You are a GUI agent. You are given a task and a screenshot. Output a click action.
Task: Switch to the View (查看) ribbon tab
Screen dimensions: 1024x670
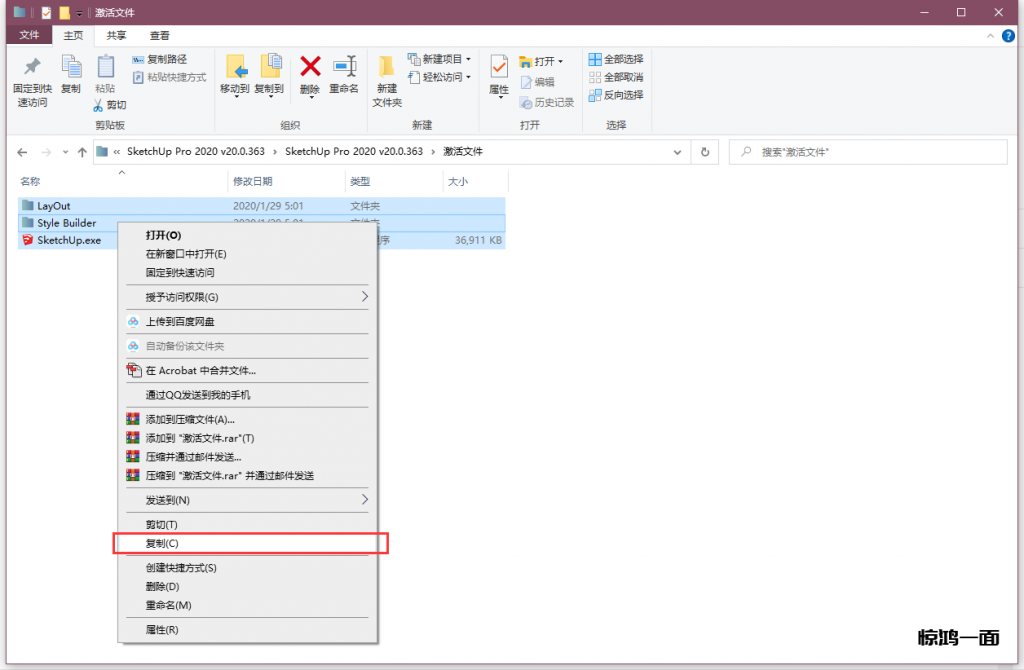(159, 35)
